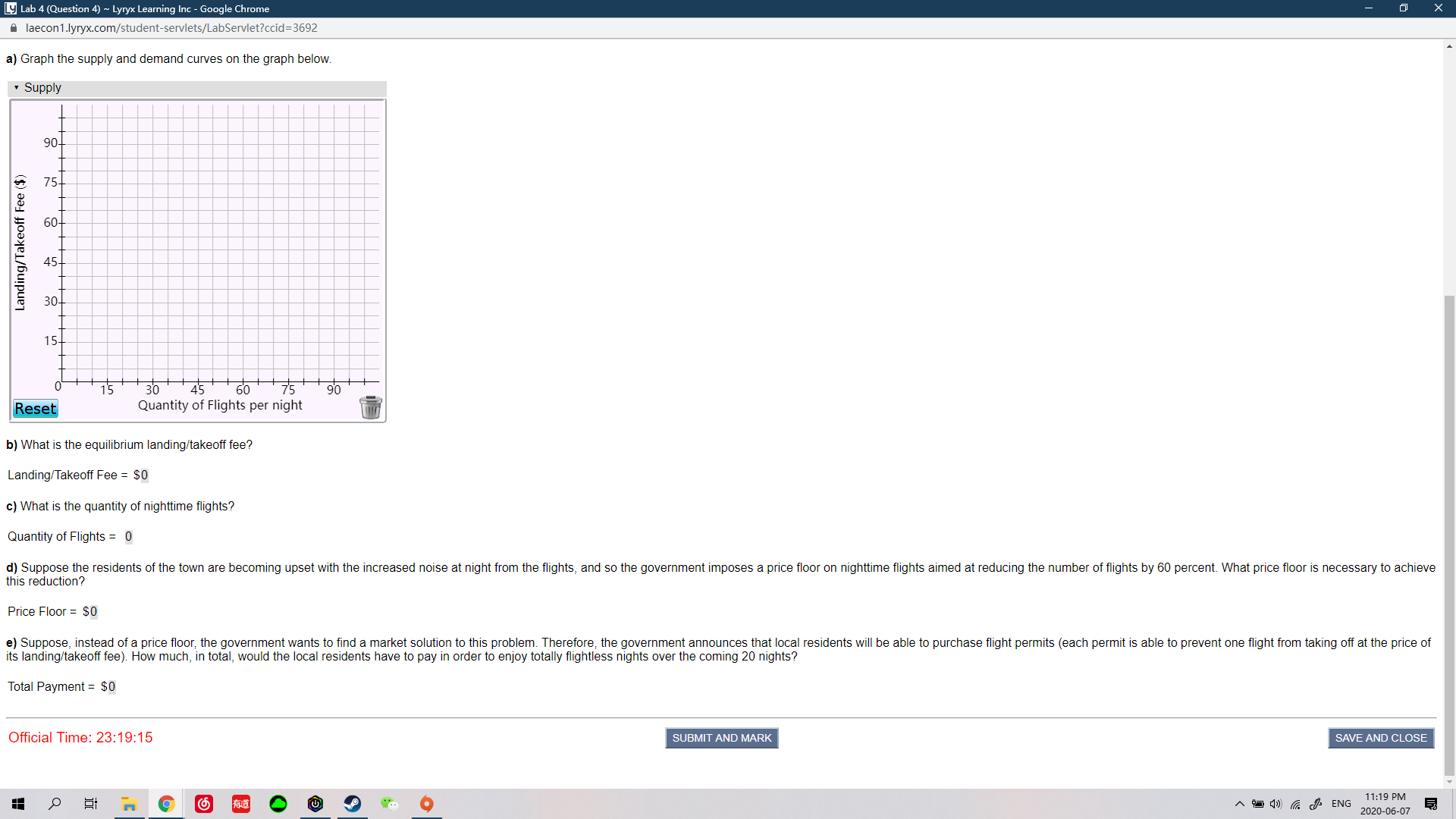Launch NetEase Cloud Music from the taskbar
The width and height of the screenshot is (1456, 819).
204,804
